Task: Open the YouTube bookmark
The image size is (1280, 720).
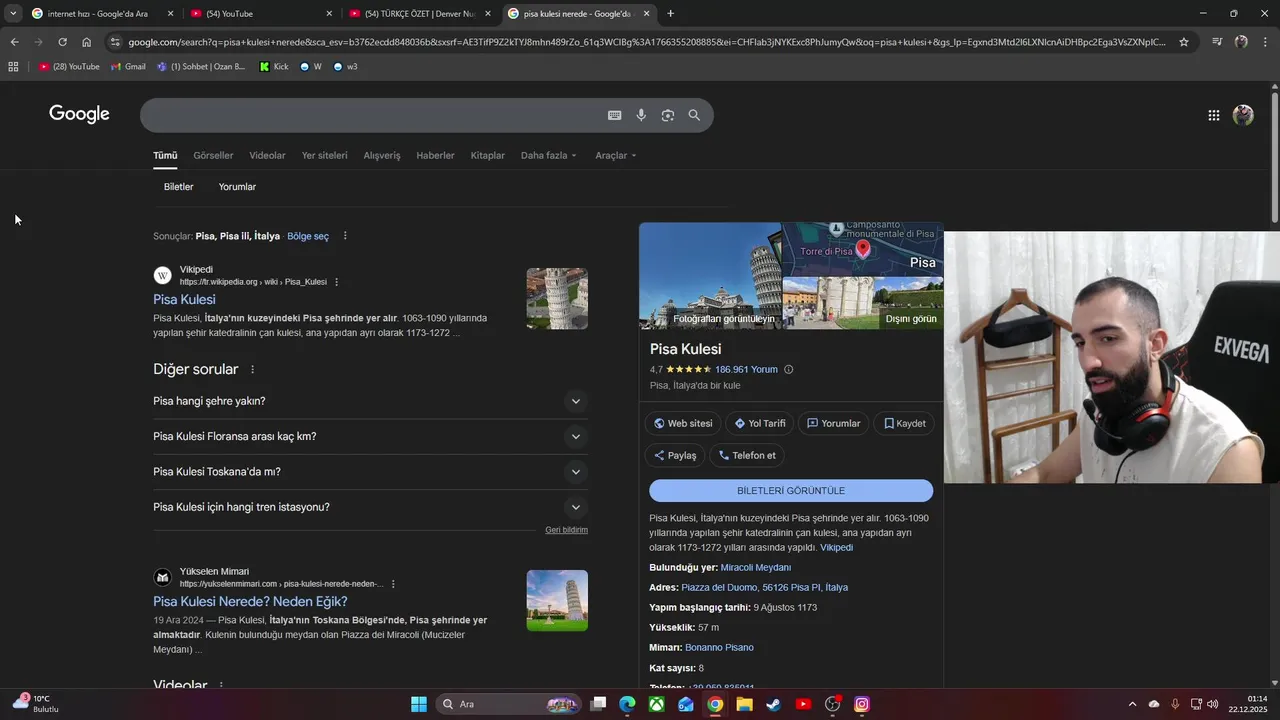Action: point(69,67)
